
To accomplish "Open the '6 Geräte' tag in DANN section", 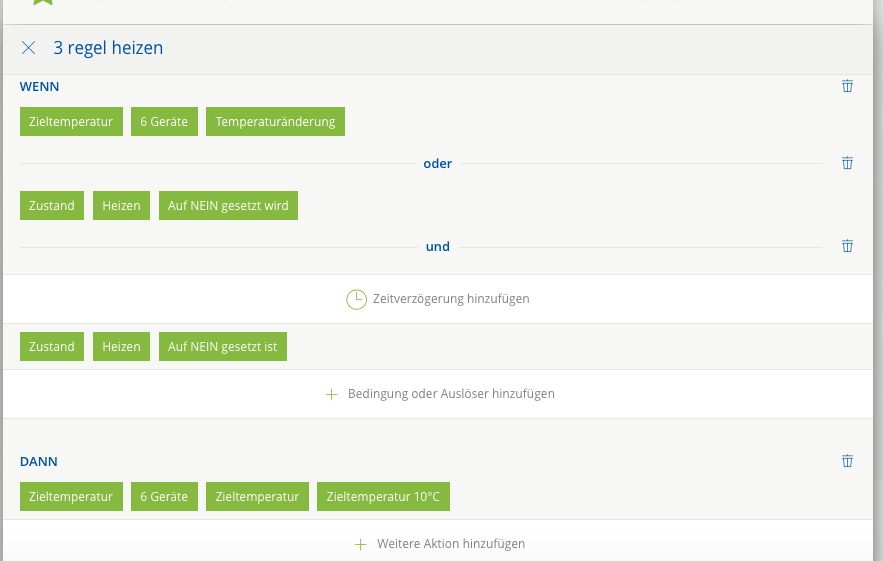I will (x=164, y=497).
